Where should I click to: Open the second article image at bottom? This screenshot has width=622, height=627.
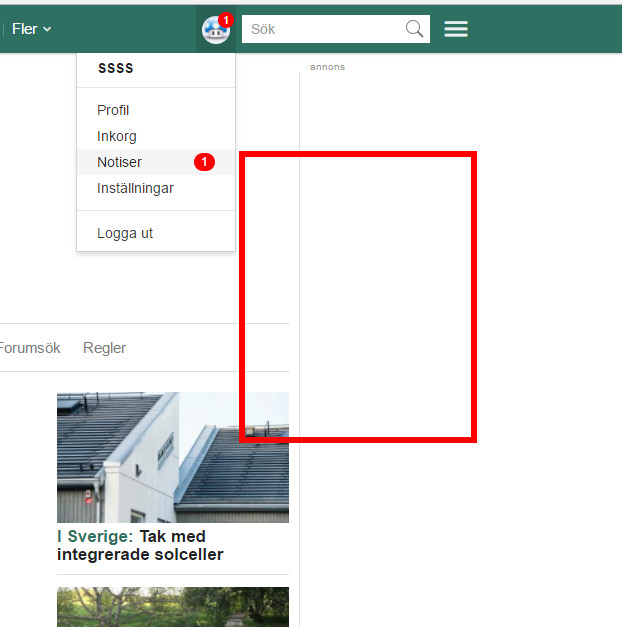173,606
